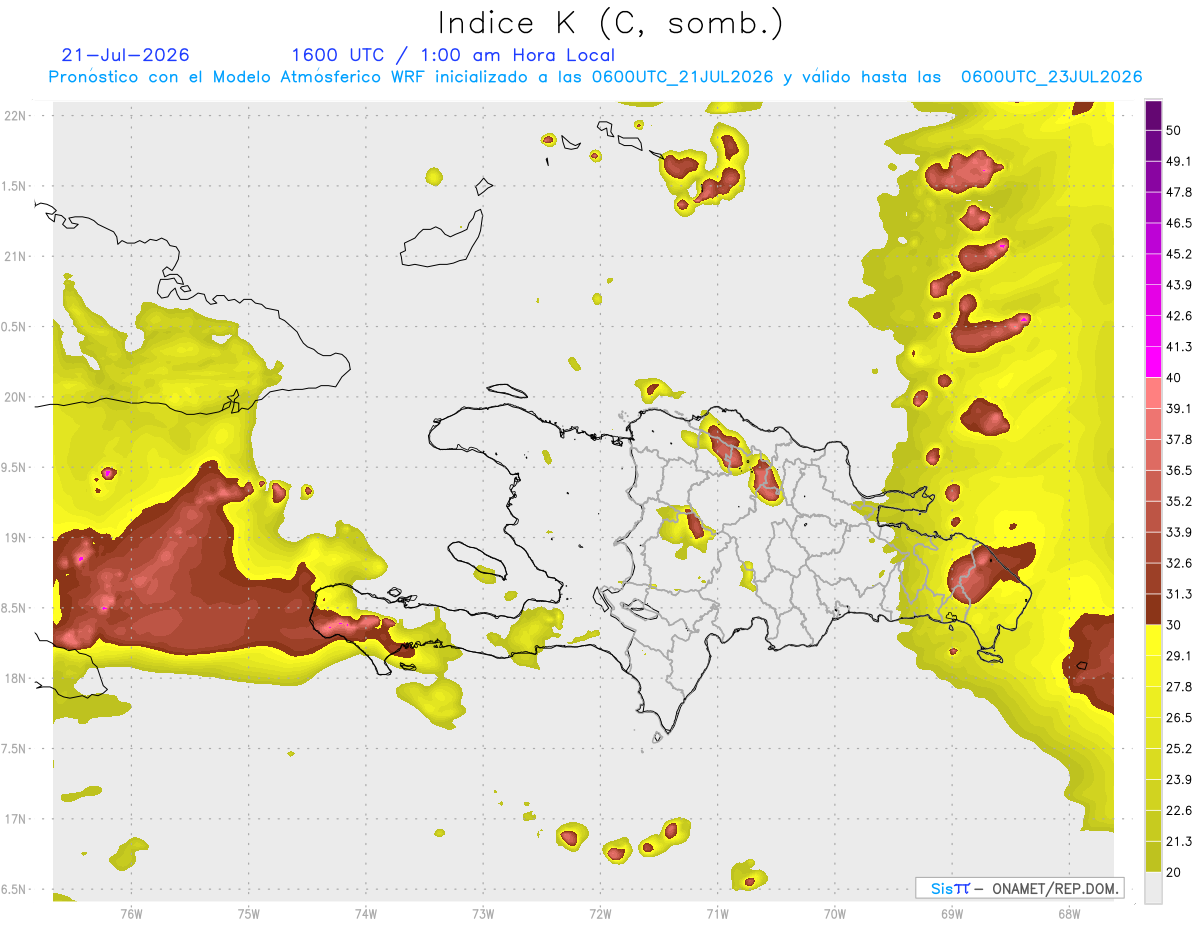Click the colorbar value '35.2'
The width and height of the screenshot is (1200, 927).
1178,501
